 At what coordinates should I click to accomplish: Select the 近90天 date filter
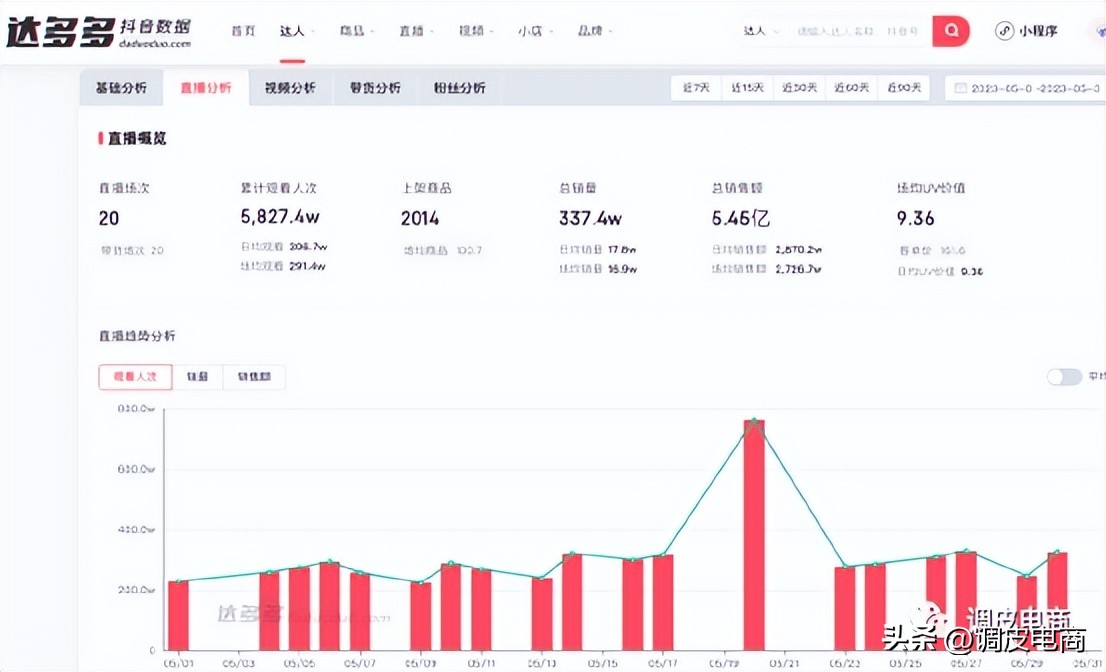tap(903, 87)
